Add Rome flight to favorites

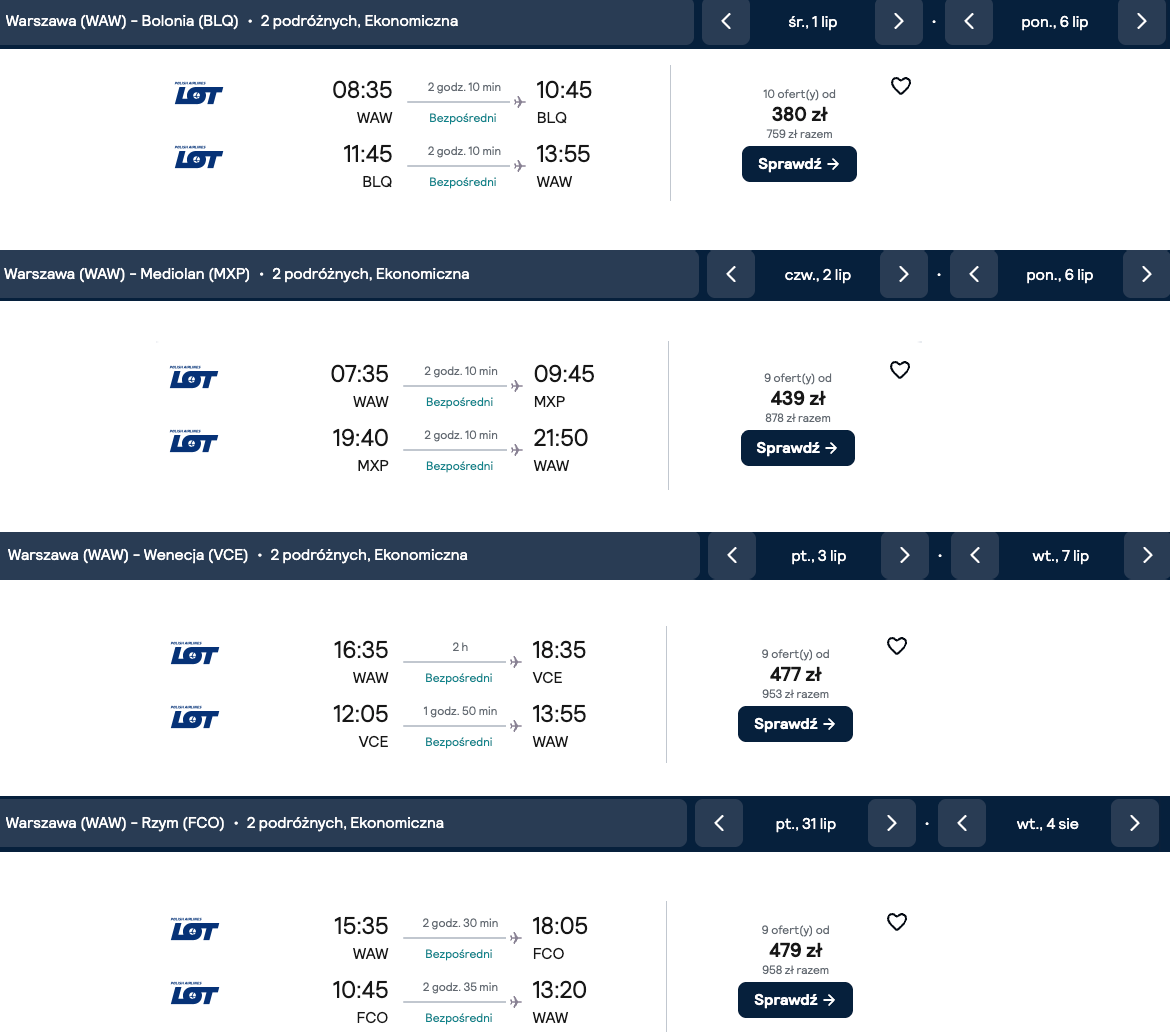click(897, 922)
